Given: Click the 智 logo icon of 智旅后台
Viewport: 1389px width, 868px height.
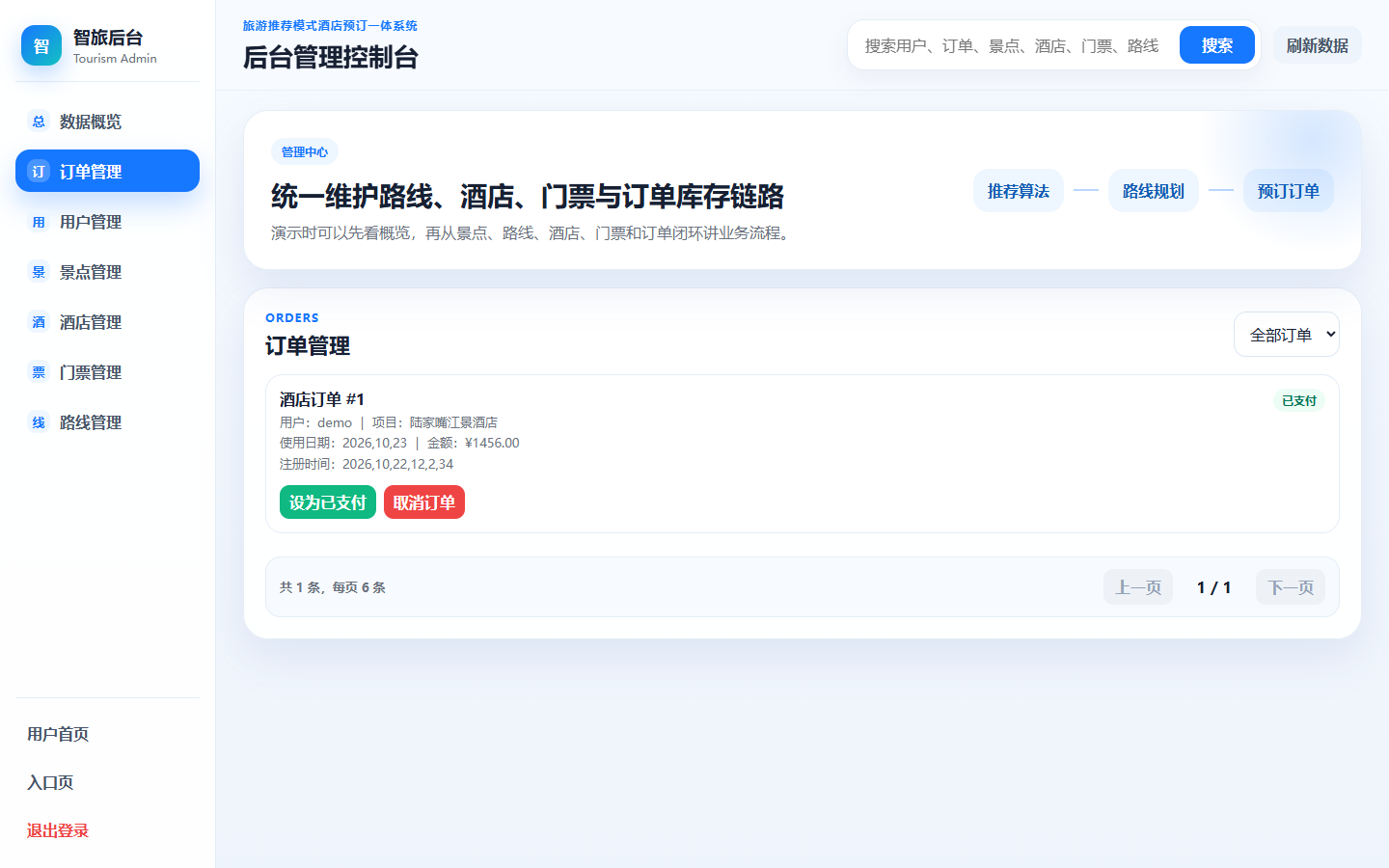Looking at the screenshot, I should [41, 45].
